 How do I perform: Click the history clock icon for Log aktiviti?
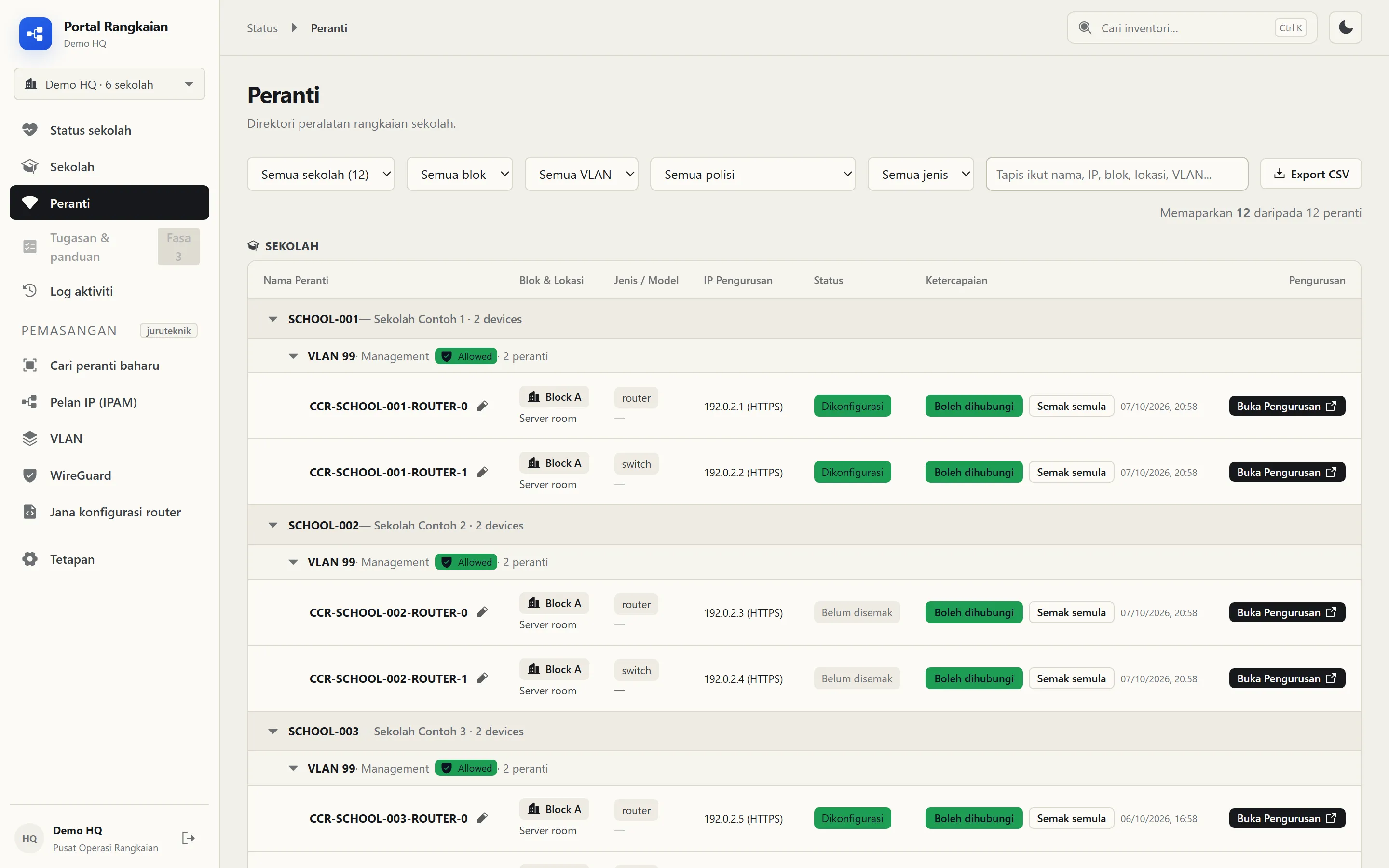tap(30, 290)
